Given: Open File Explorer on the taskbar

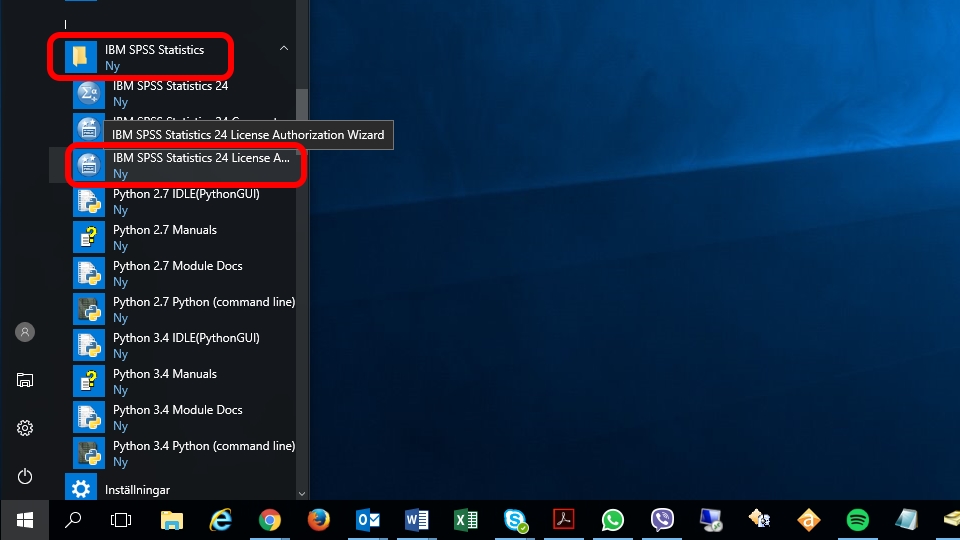Looking at the screenshot, I should pyautogui.click(x=171, y=520).
